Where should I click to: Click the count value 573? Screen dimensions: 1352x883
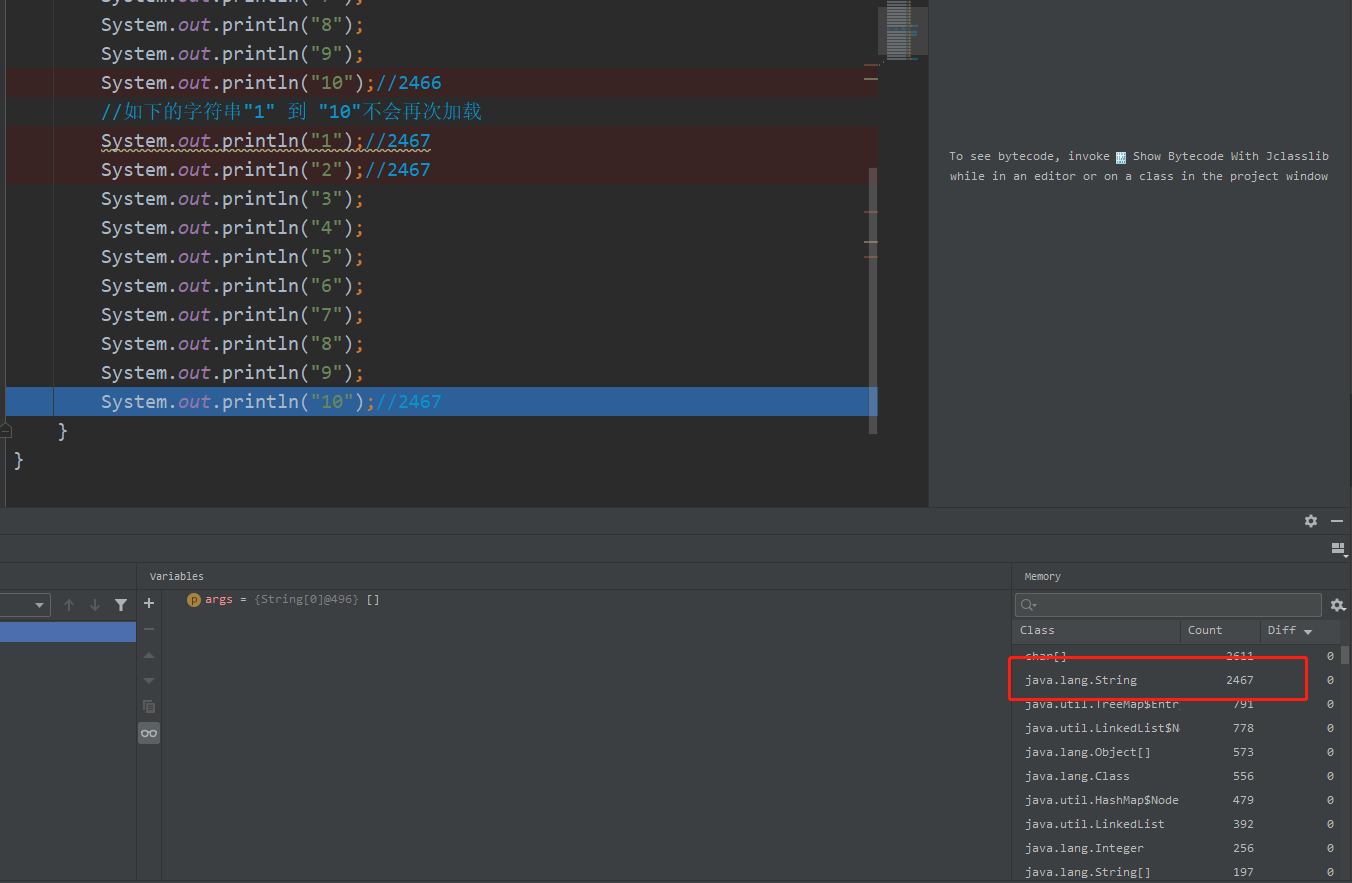pyautogui.click(x=1243, y=752)
